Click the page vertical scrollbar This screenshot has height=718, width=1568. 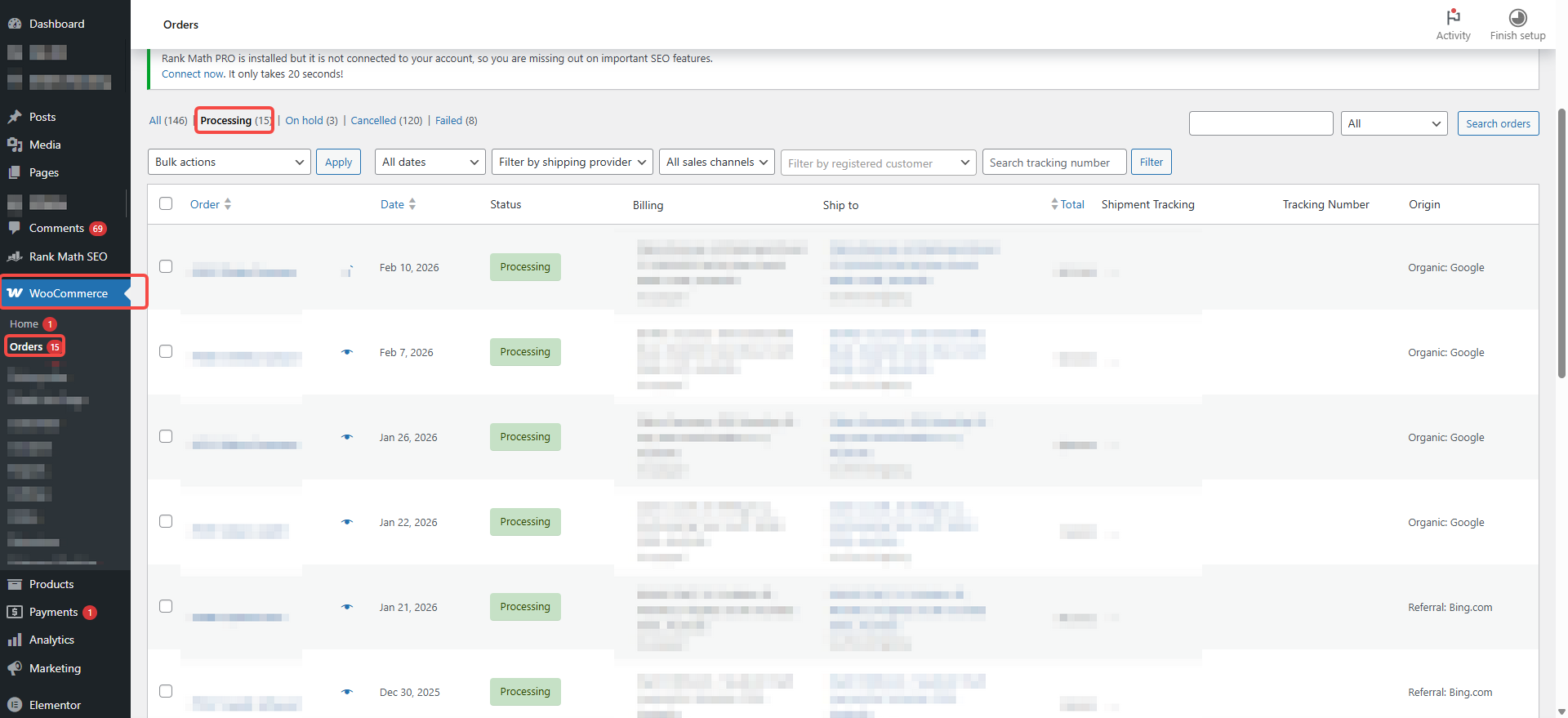[1561, 243]
